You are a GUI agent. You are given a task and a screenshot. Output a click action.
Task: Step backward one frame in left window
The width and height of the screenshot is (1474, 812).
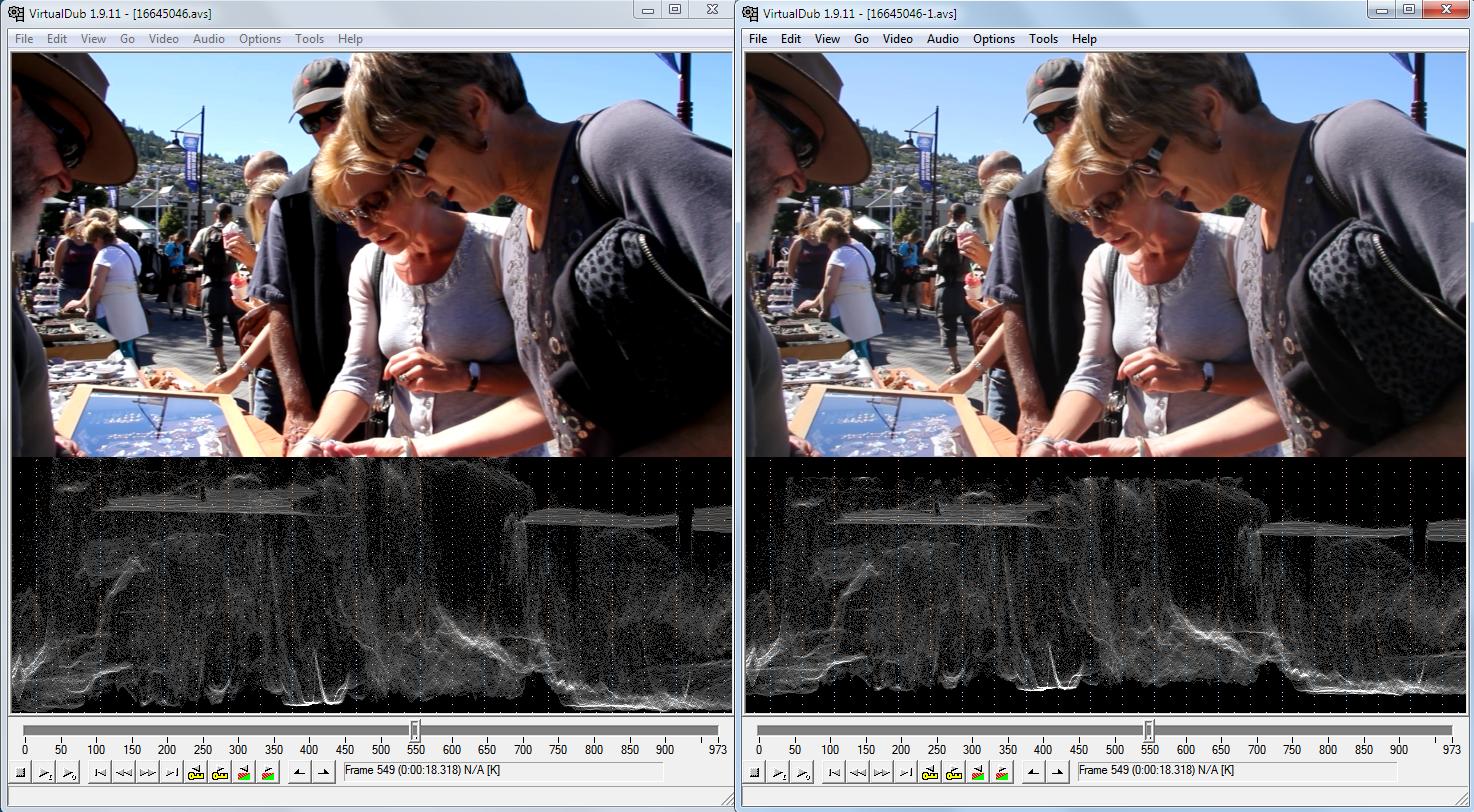(x=123, y=772)
